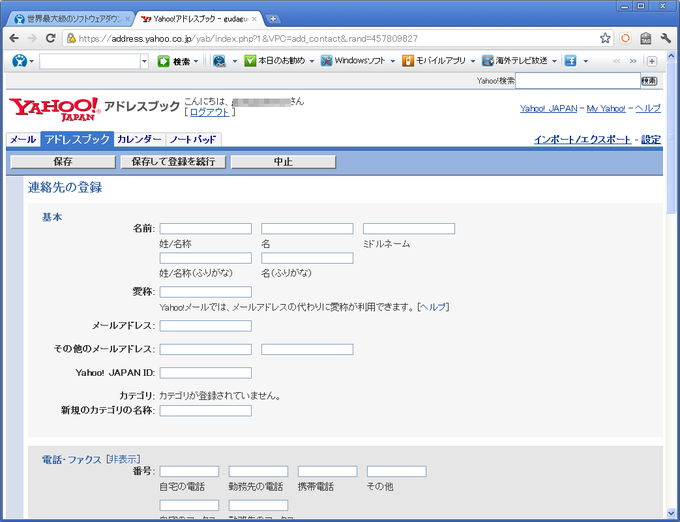Open the blue toolbar logo dropdown arrow
Image resolution: width=680 pixels, height=522 pixels.
point(32,61)
